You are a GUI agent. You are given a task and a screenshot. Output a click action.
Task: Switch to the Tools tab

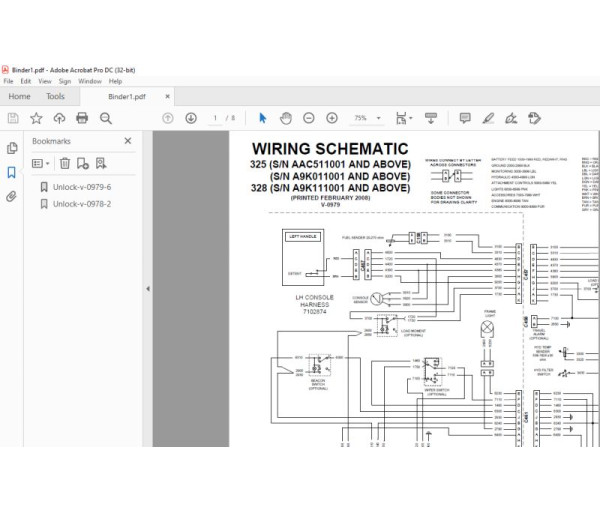pos(55,96)
